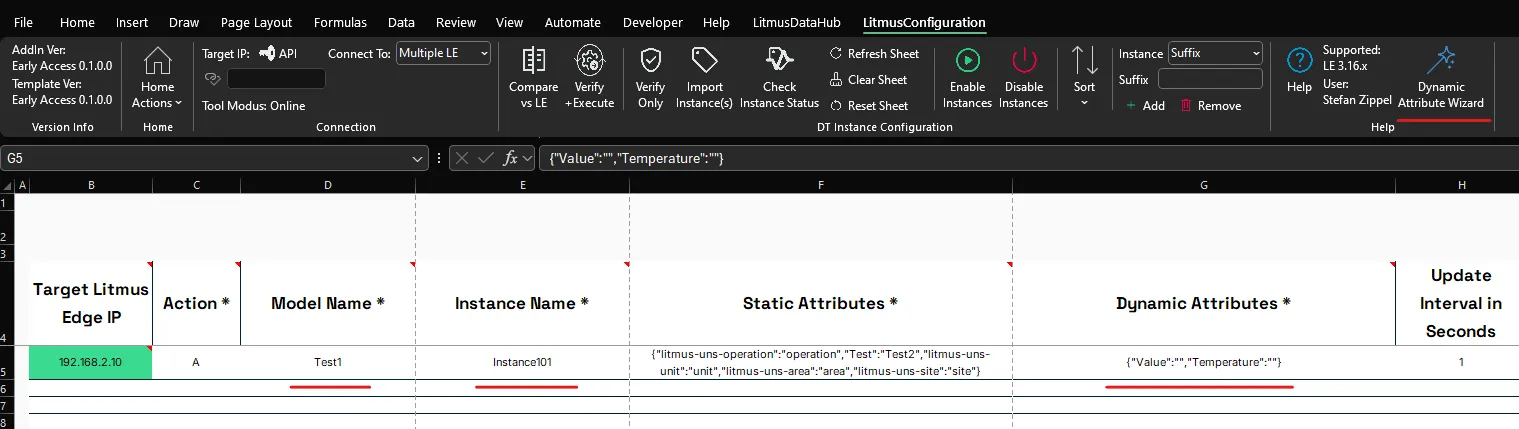Image resolution: width=1519 pixels, height=429 pixels.
Task: Open the Name Box dropdown arrow
Action: pyautogui.click(x=418, y=158)
